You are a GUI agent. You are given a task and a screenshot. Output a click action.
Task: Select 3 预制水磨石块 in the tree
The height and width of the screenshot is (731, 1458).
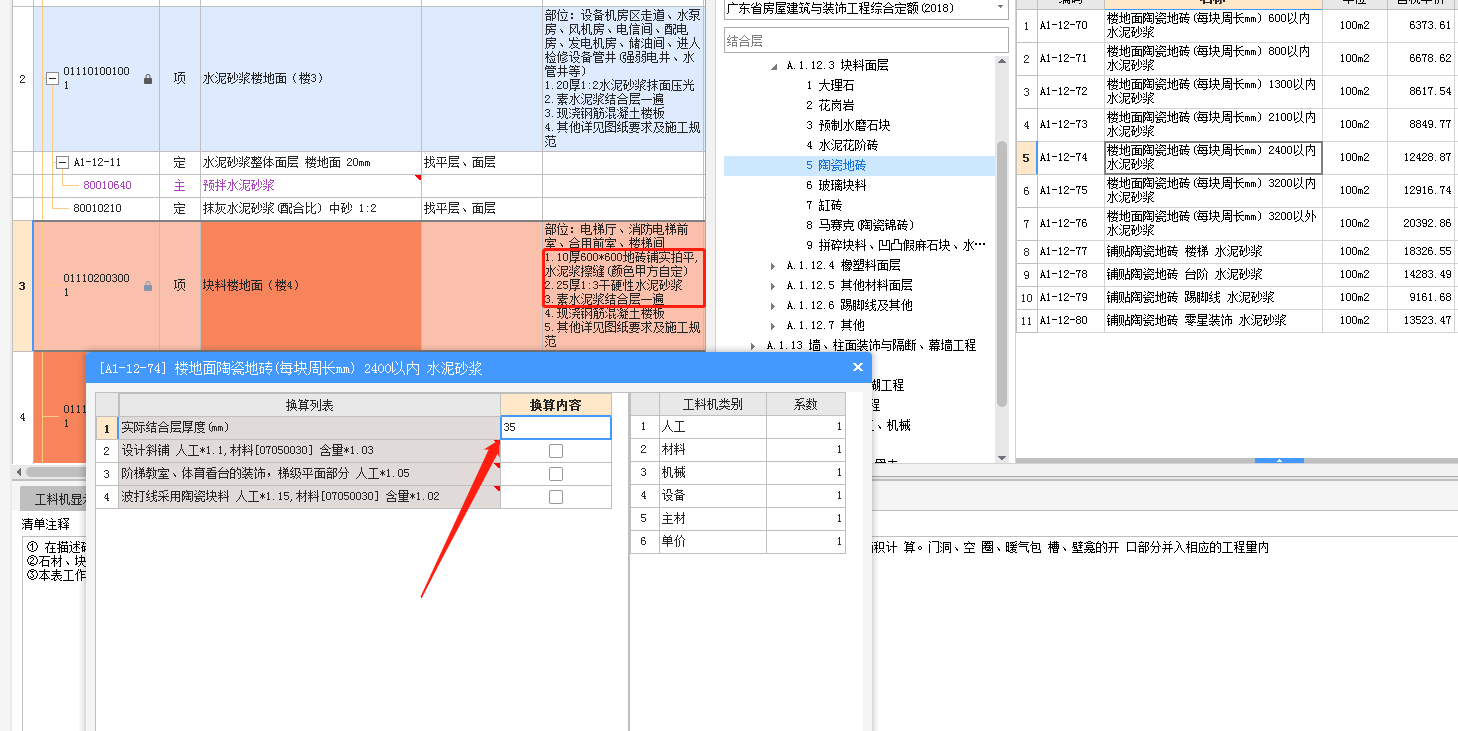(848, 126)
